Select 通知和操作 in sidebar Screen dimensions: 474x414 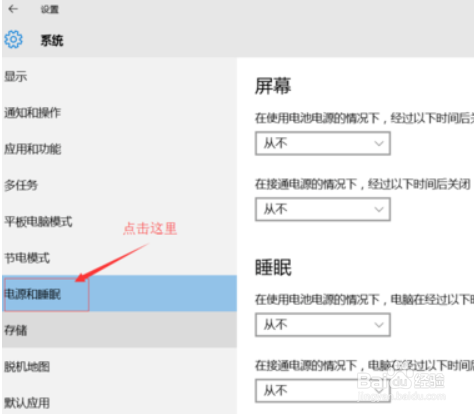[119, 113]
